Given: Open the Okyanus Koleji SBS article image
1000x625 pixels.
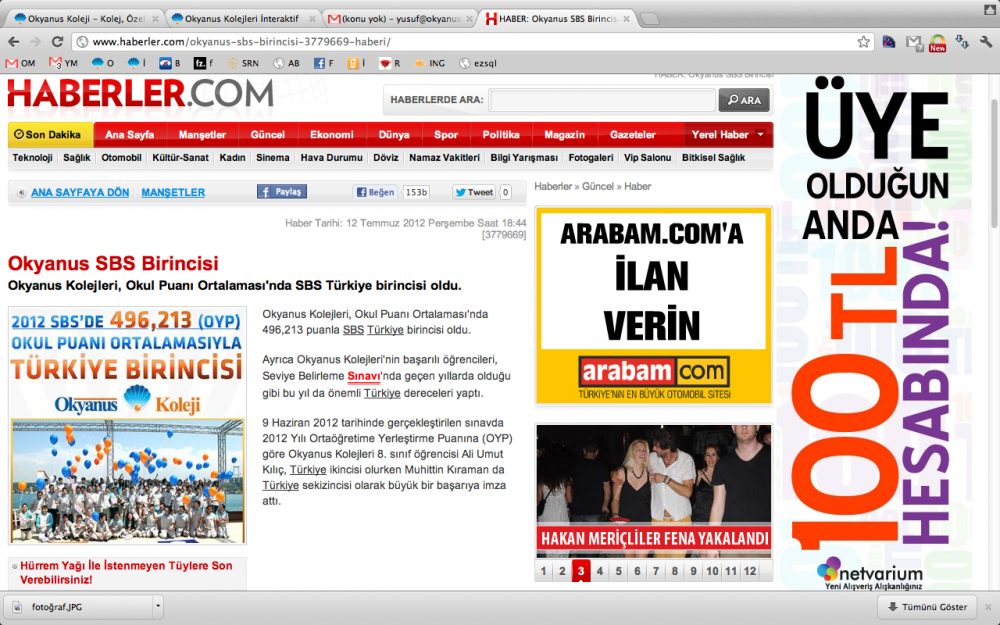Looking at the screenshot, I should pyautogui.click(x=127, y=425).
